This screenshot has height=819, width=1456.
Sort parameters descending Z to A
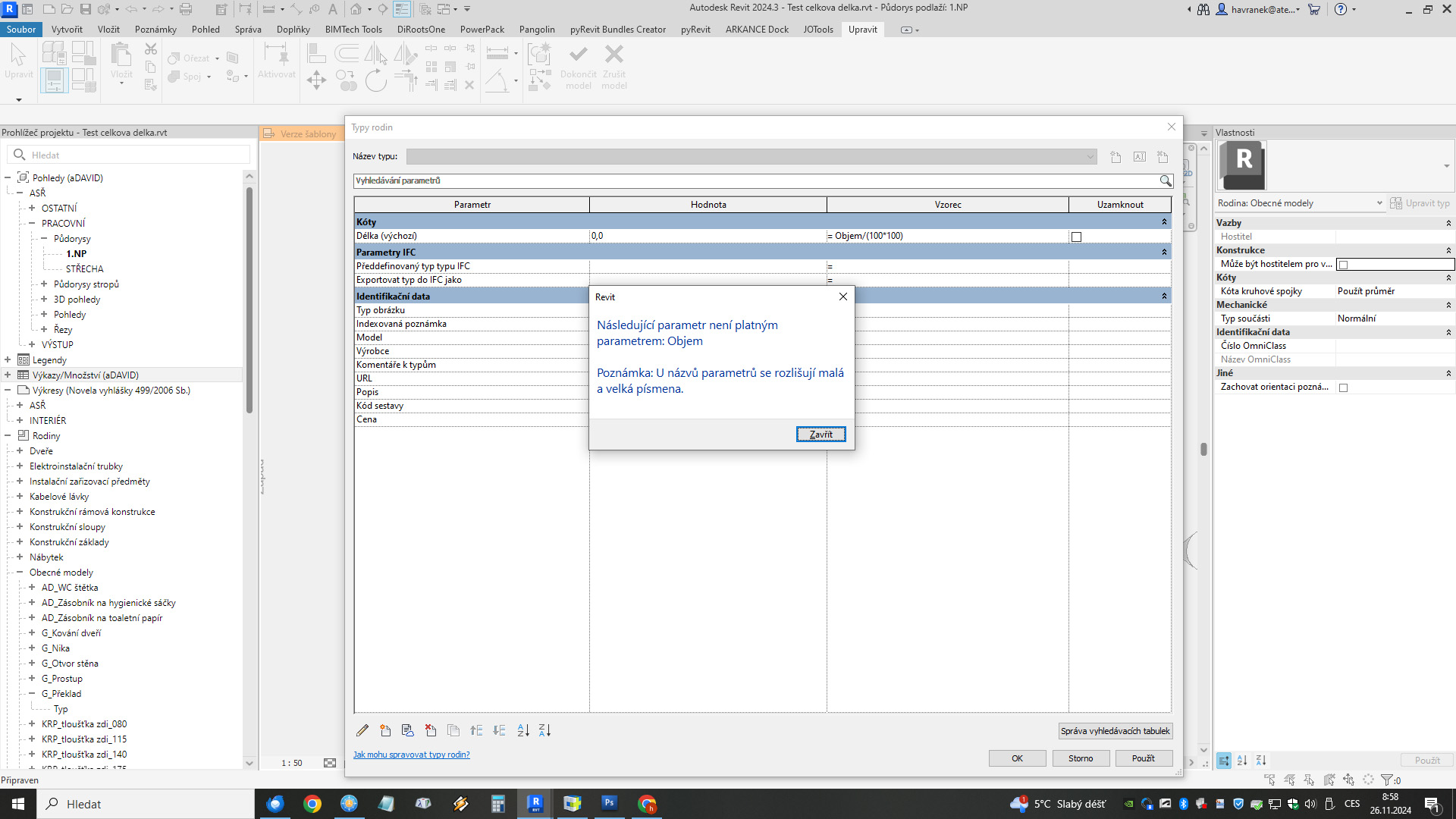pyautogui.click(x=544, y=730)
